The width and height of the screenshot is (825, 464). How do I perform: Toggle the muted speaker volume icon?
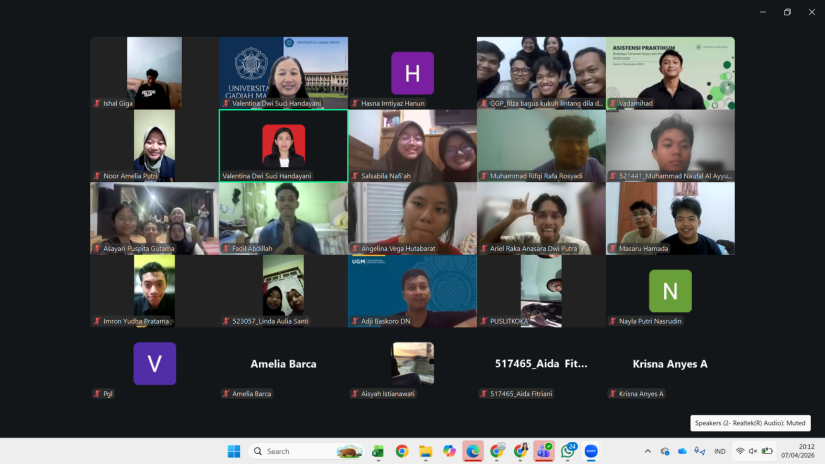tap(753, 451)
